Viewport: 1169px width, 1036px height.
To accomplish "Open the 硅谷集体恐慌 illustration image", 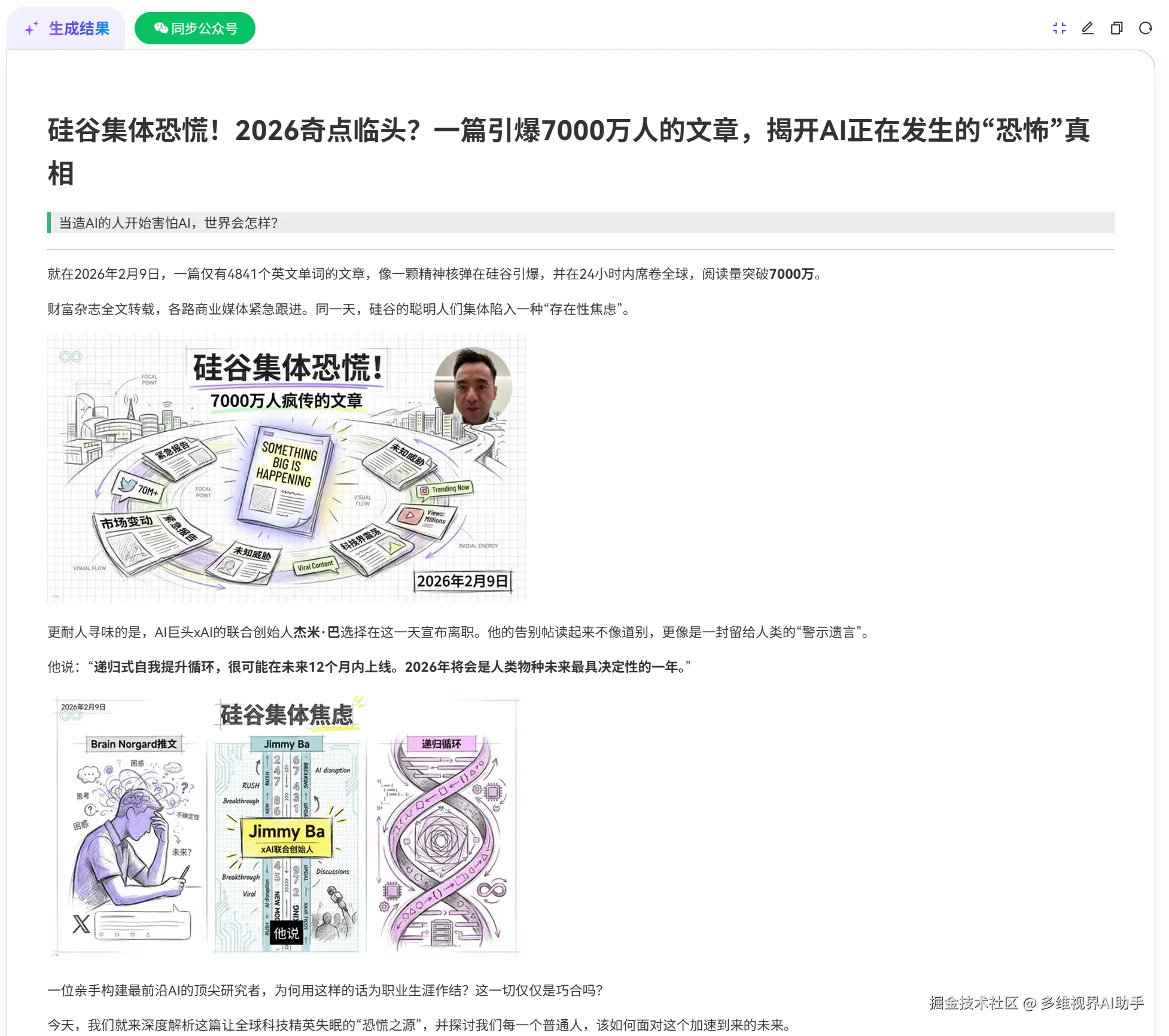I will tap(286, 467).
